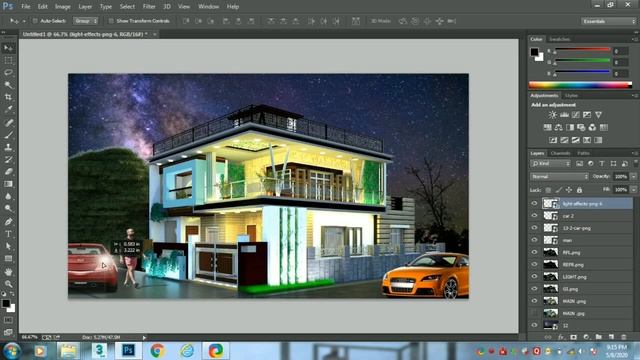Select the History Brush tool
The image size is (640, 360).
(8, 159)
